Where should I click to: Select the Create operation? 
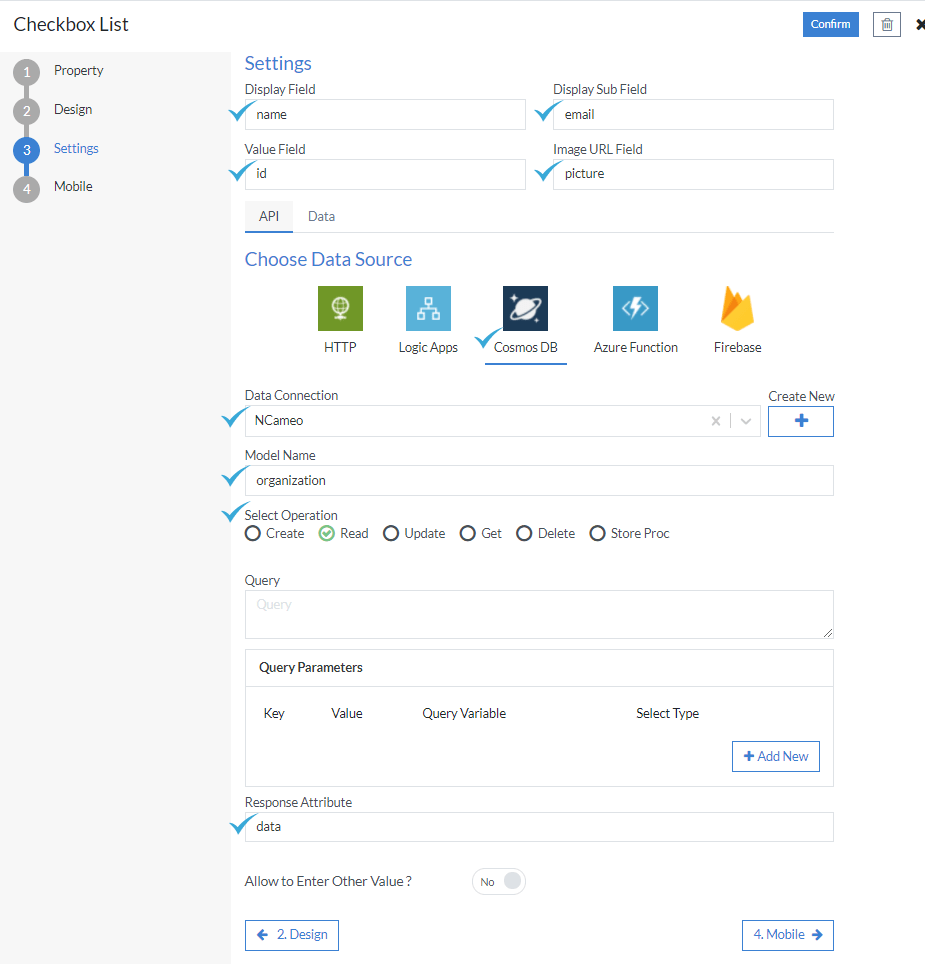pos(252,533)
